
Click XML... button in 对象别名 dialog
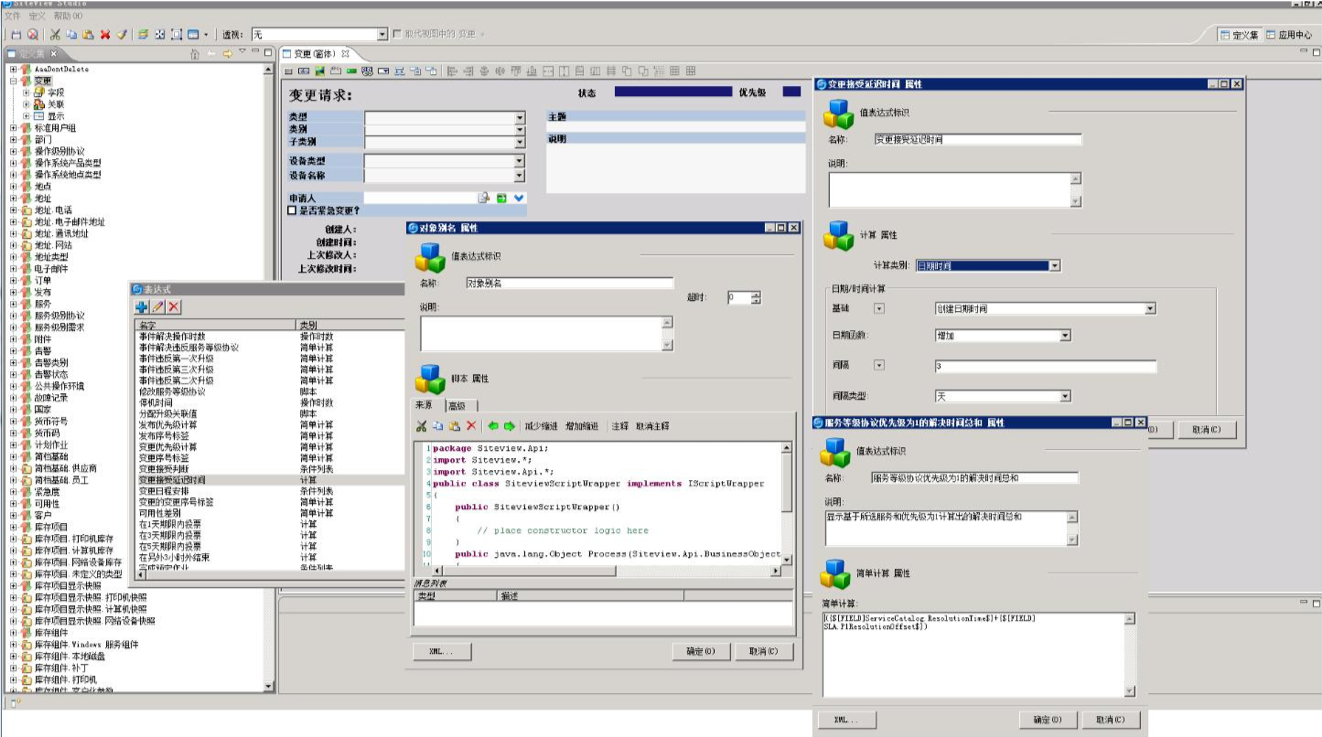pos(442,652)
